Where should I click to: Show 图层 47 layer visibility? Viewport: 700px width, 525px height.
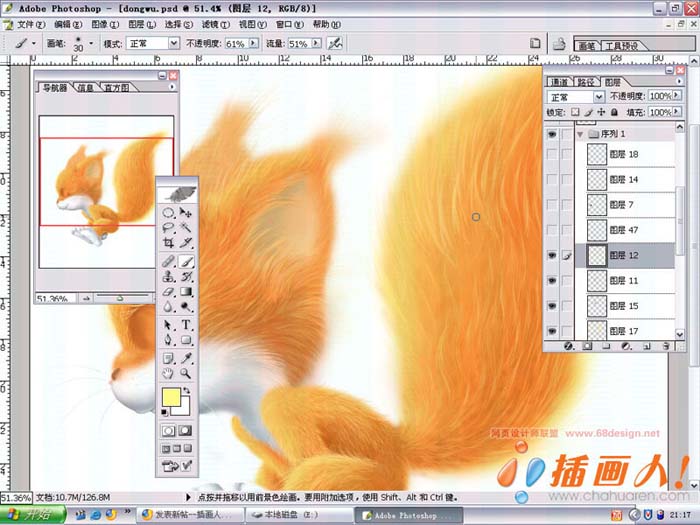pyautogui.click(x=552, y=230)
